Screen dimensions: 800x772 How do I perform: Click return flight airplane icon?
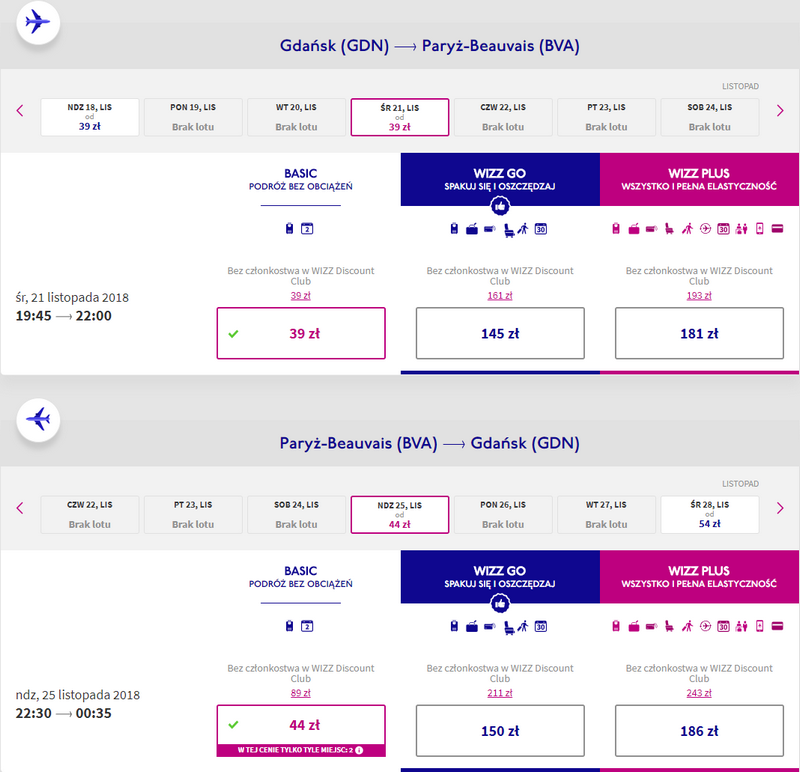point(38,419)
